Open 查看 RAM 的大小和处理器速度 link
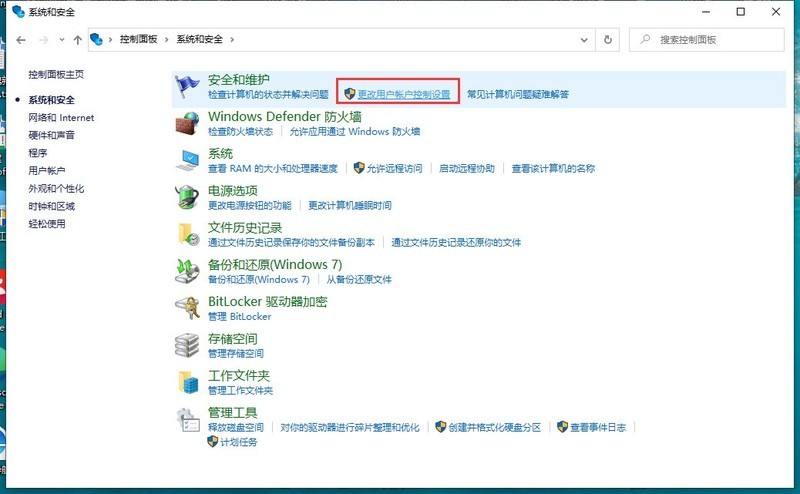 click(273, 168)
